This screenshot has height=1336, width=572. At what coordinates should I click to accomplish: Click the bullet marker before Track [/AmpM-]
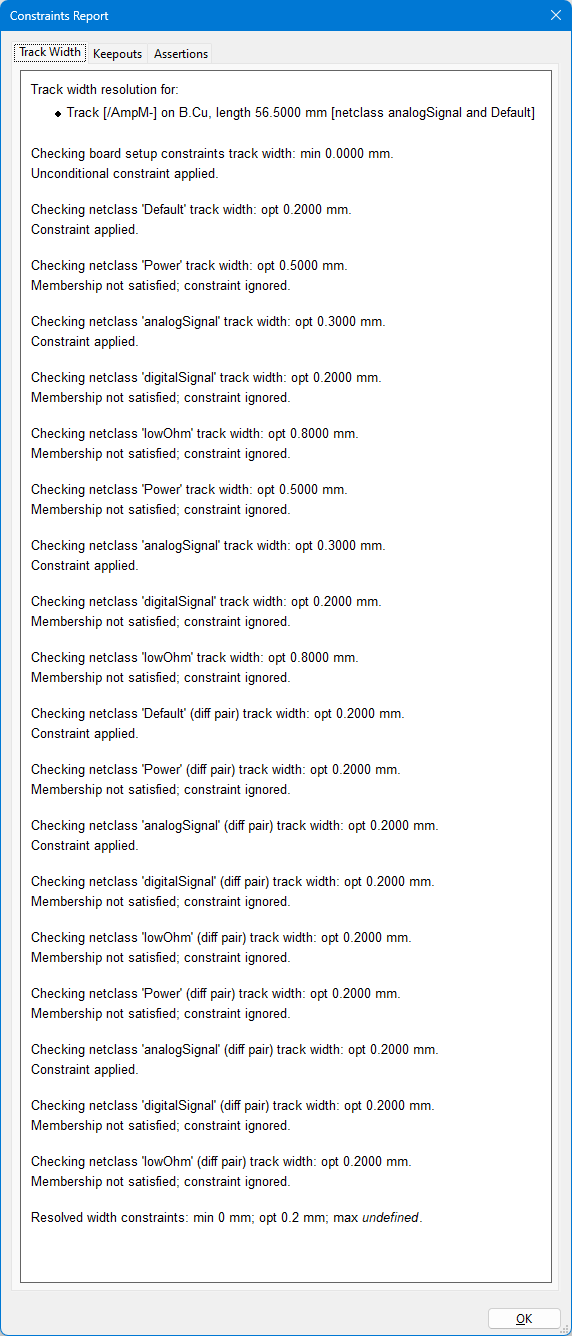click(58, 114)
